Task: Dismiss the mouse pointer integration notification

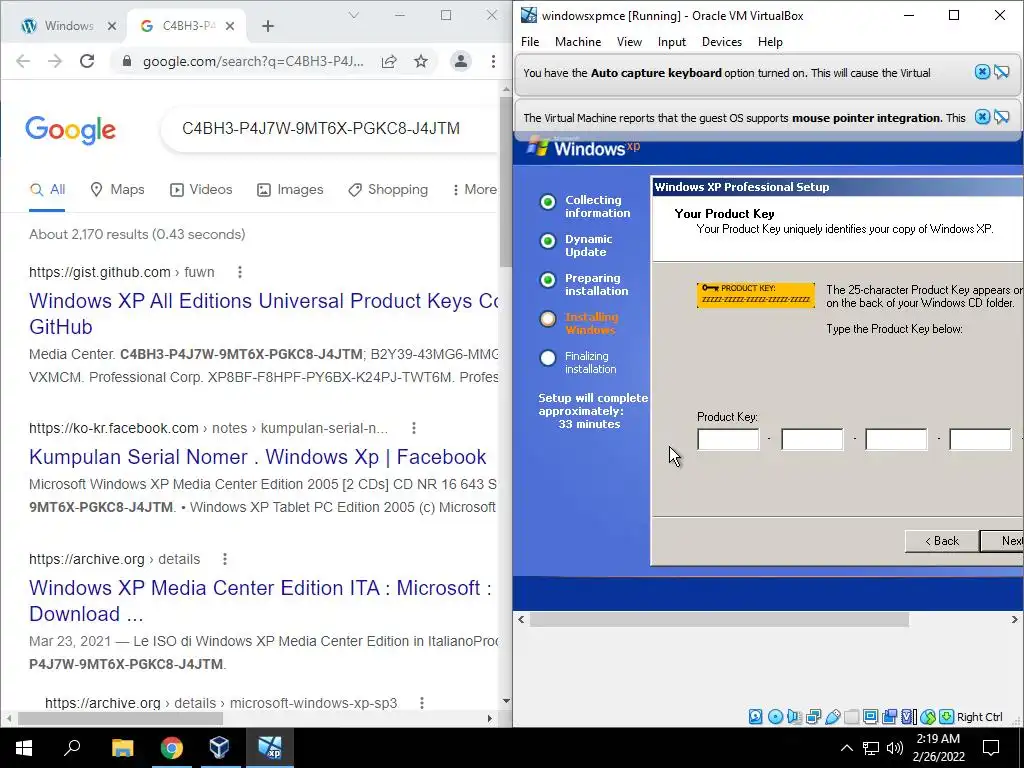Action: tap(982, 117)
